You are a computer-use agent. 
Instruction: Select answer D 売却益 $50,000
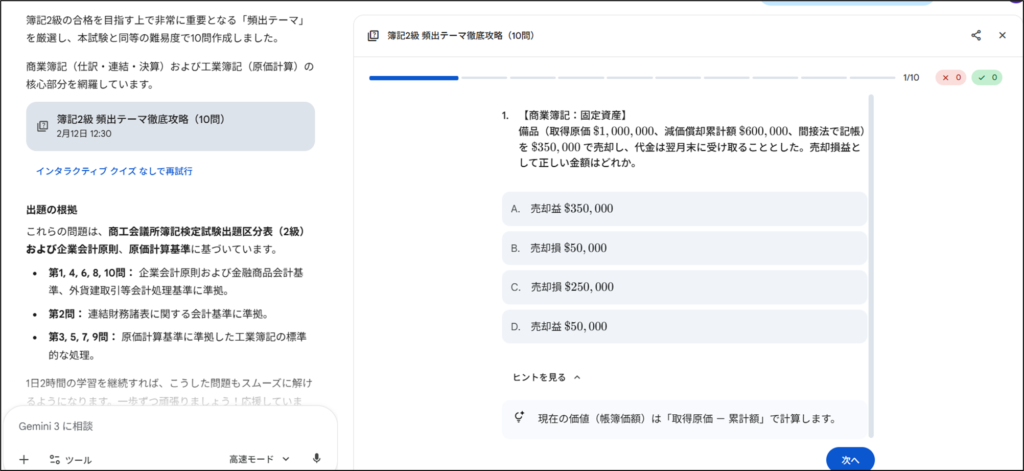pyautogui.click(x=684, y=326)
